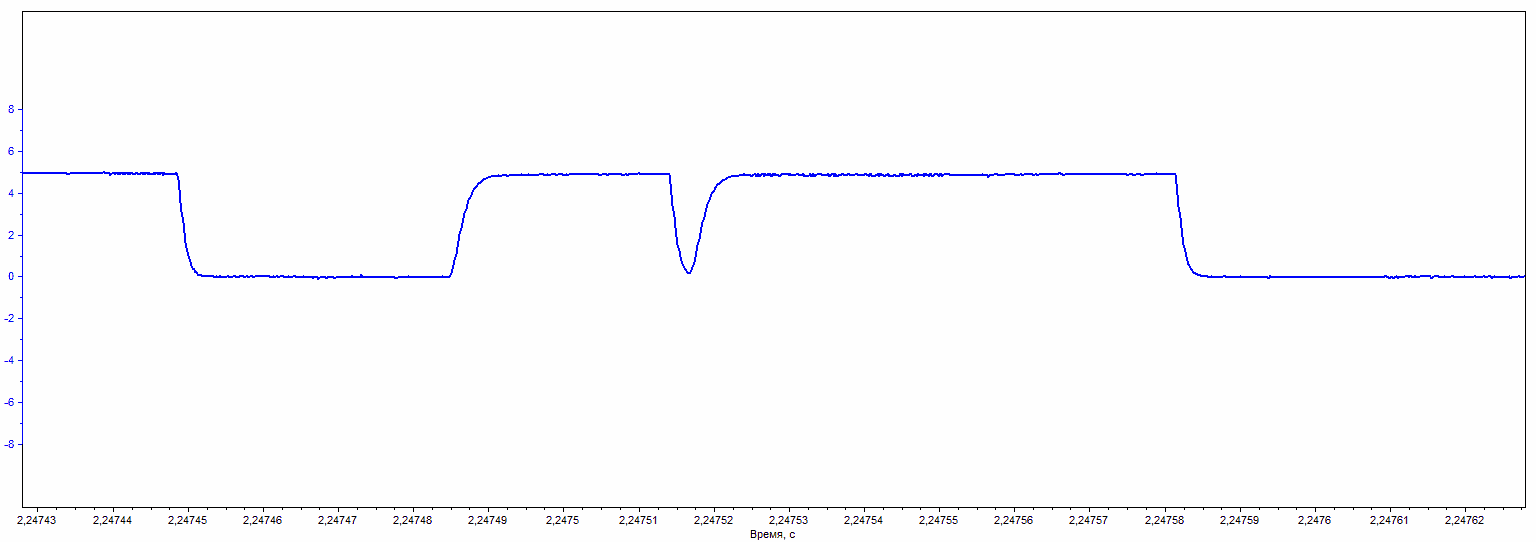Click the Y-axis value -8
Screen dimensions: 1536x542
pos(9,444)
